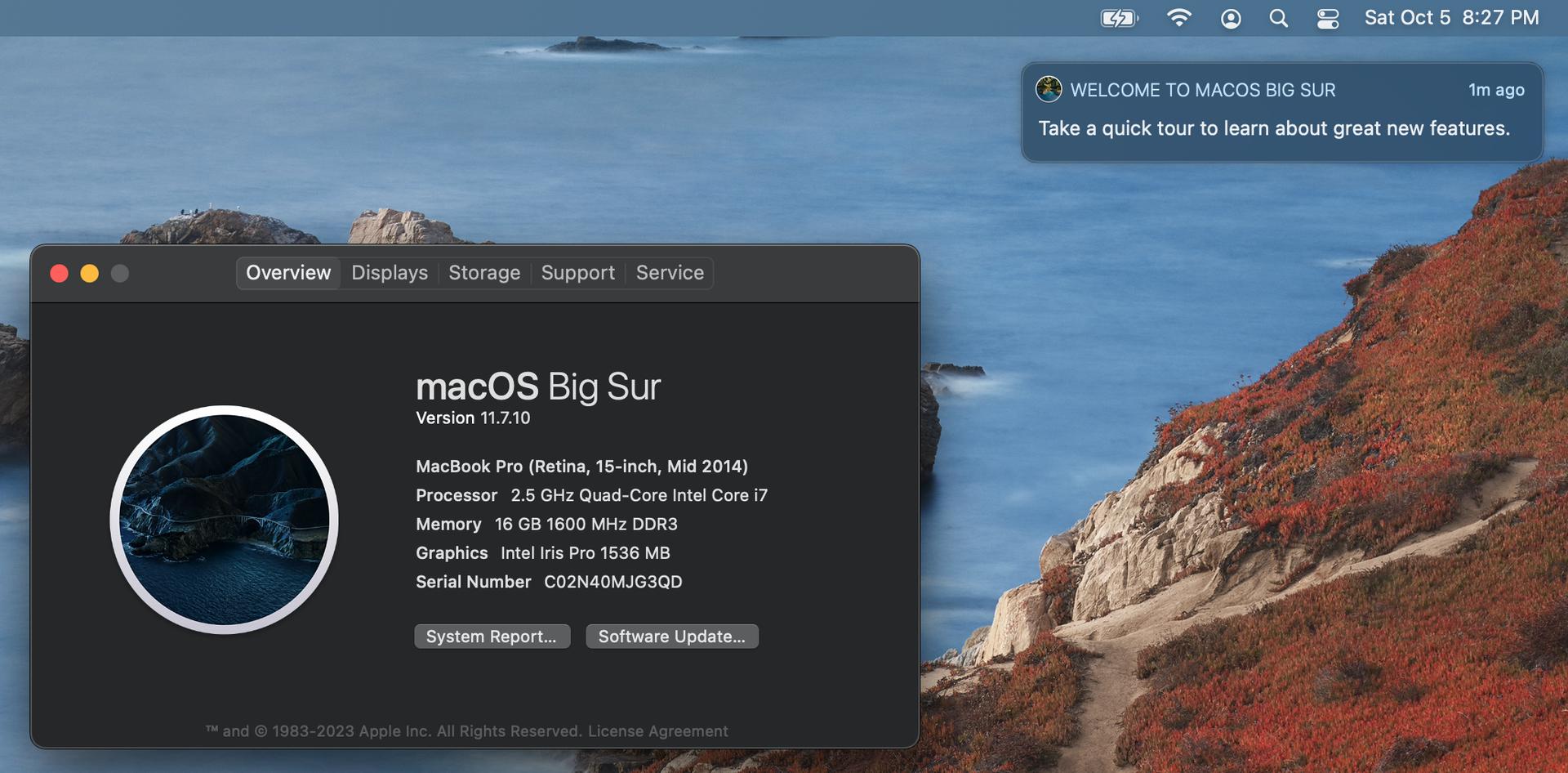
Task: Click notification app icon beside WELCOME title
Action: (1049, 89)
